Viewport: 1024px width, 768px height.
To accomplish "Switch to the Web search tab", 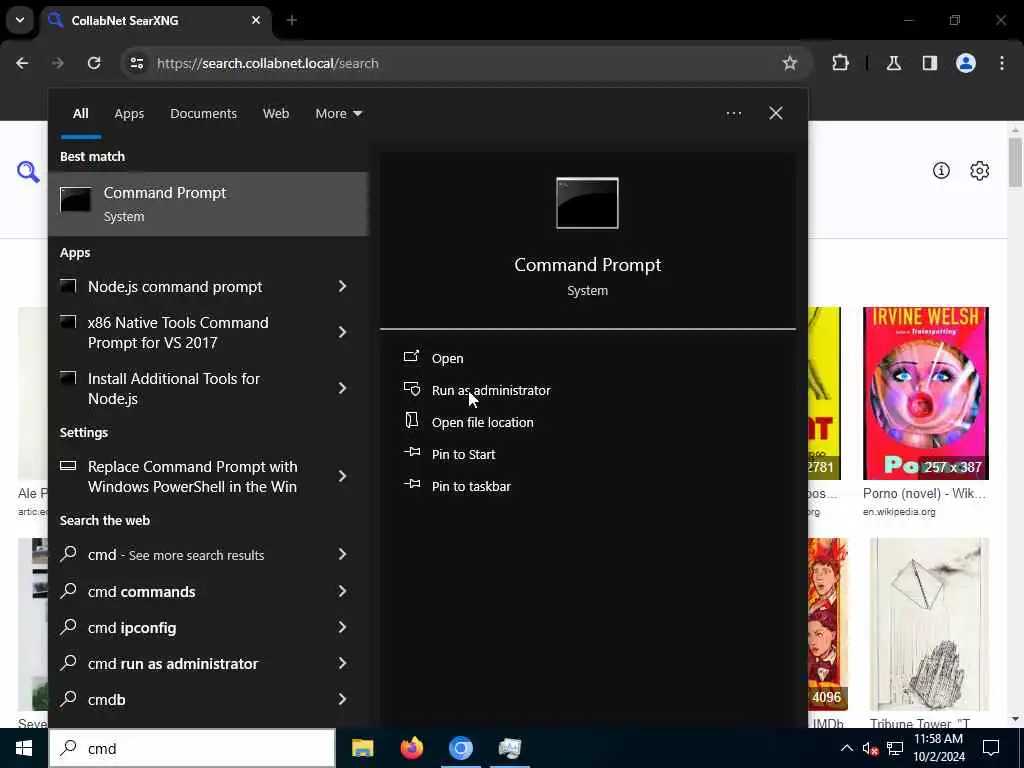I will pyautogui.click(x=276, y=114).
